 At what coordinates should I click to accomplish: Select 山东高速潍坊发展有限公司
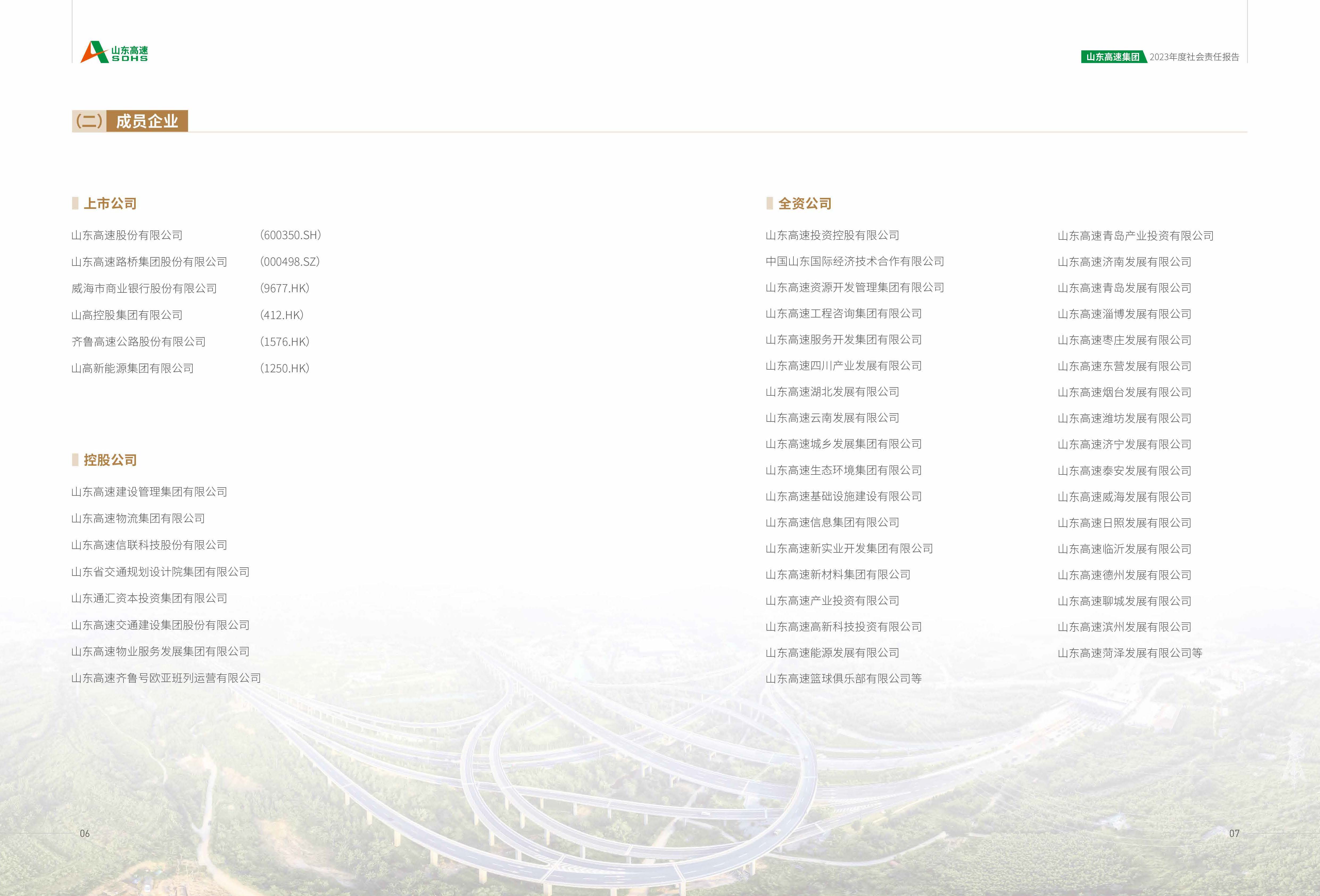coord(1125,419)
